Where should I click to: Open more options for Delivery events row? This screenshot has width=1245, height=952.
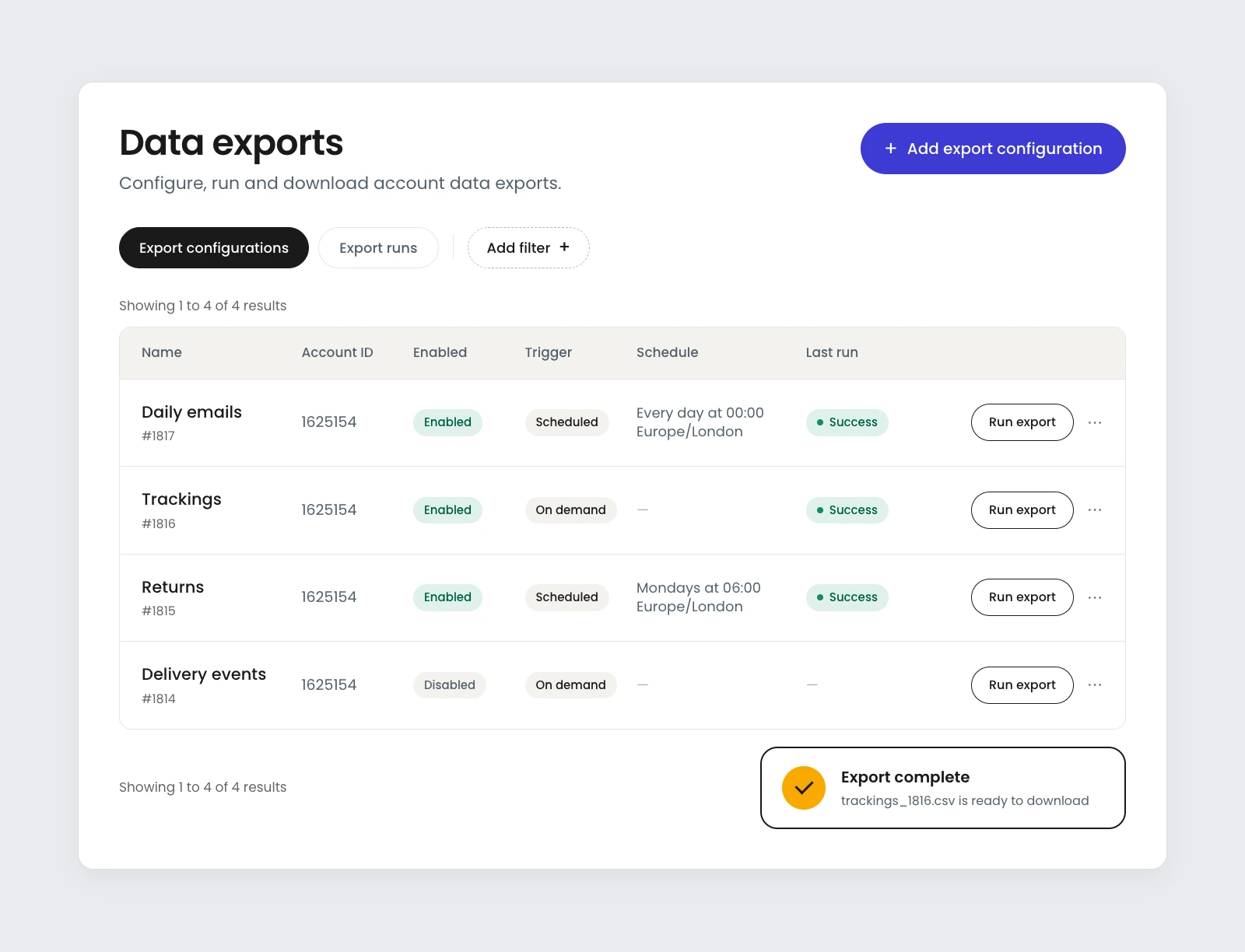point(1095,685)
